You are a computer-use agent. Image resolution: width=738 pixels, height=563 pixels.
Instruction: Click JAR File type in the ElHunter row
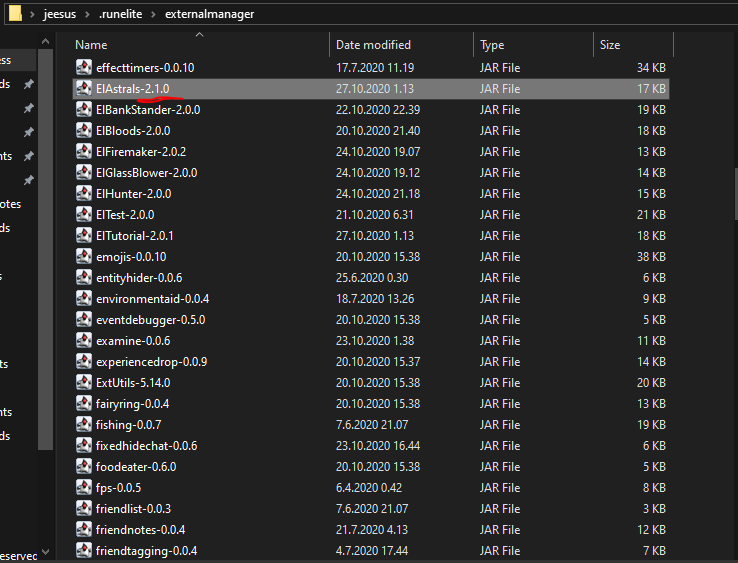[500, 194]
